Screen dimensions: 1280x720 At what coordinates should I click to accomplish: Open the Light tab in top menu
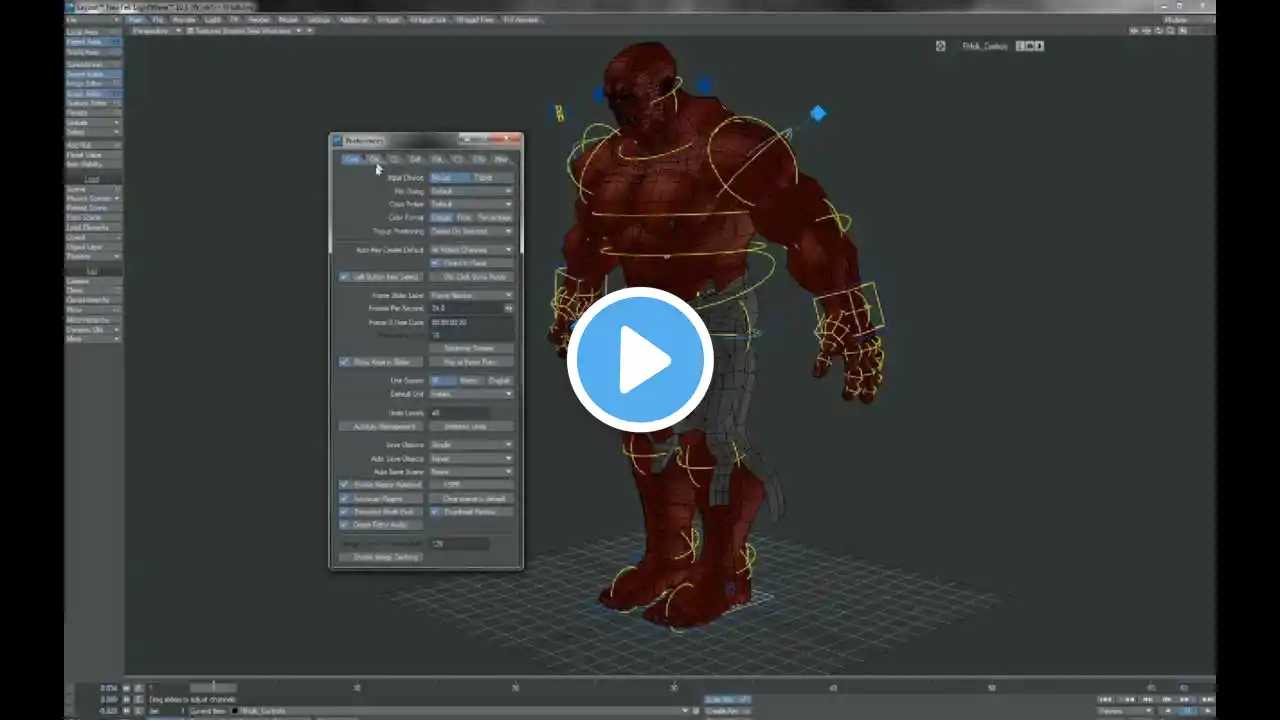(x=213, y=19)
